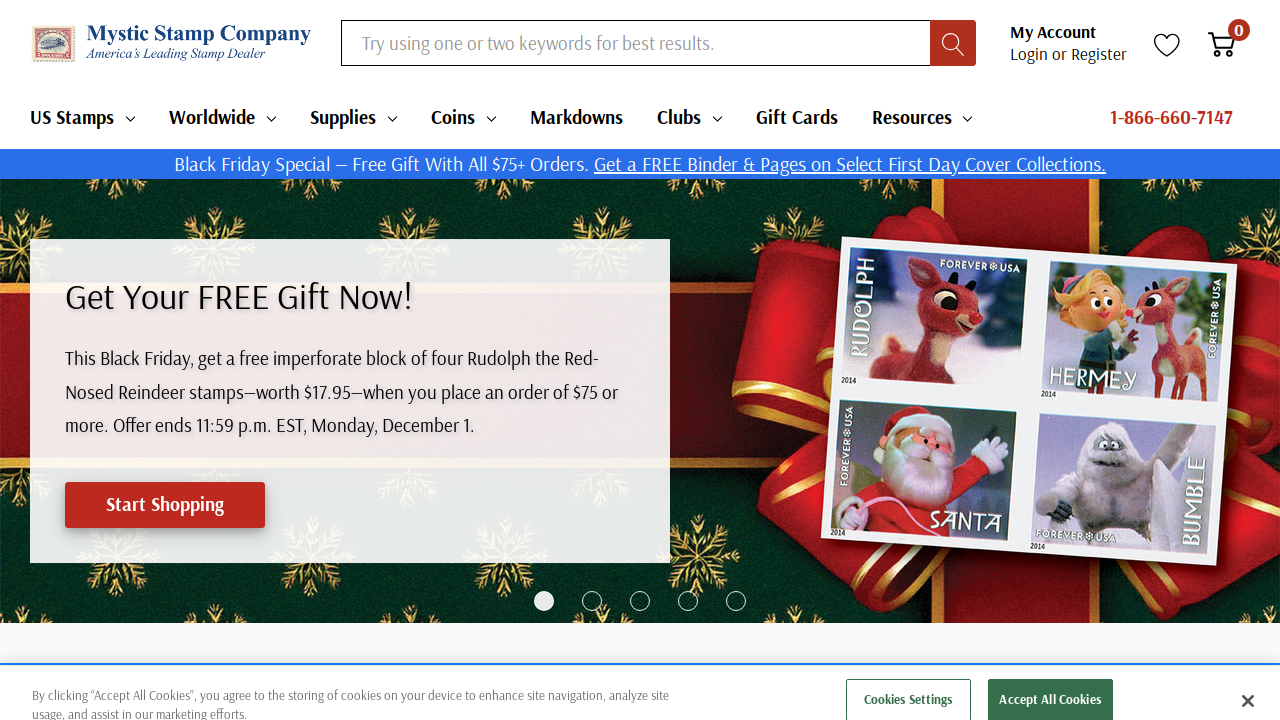Expand the US Stamps menu

pos(83,118)
